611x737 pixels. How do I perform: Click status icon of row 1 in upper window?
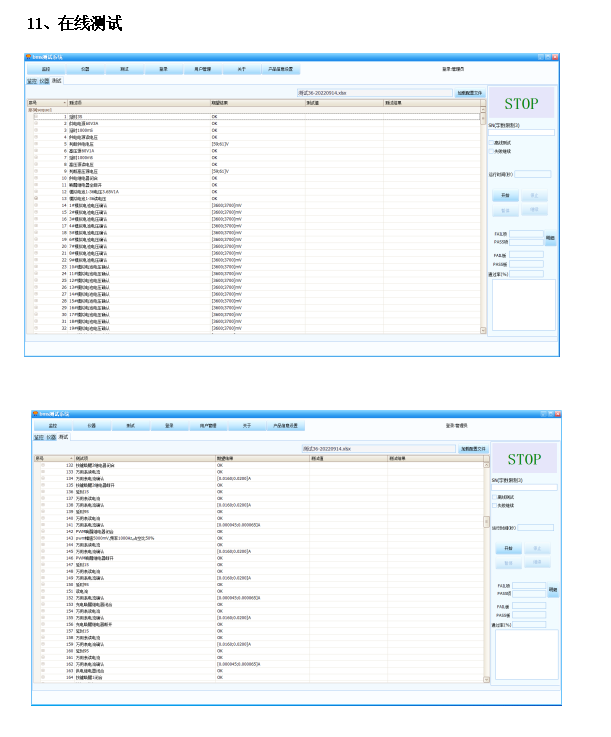click(x=37, y=116)
